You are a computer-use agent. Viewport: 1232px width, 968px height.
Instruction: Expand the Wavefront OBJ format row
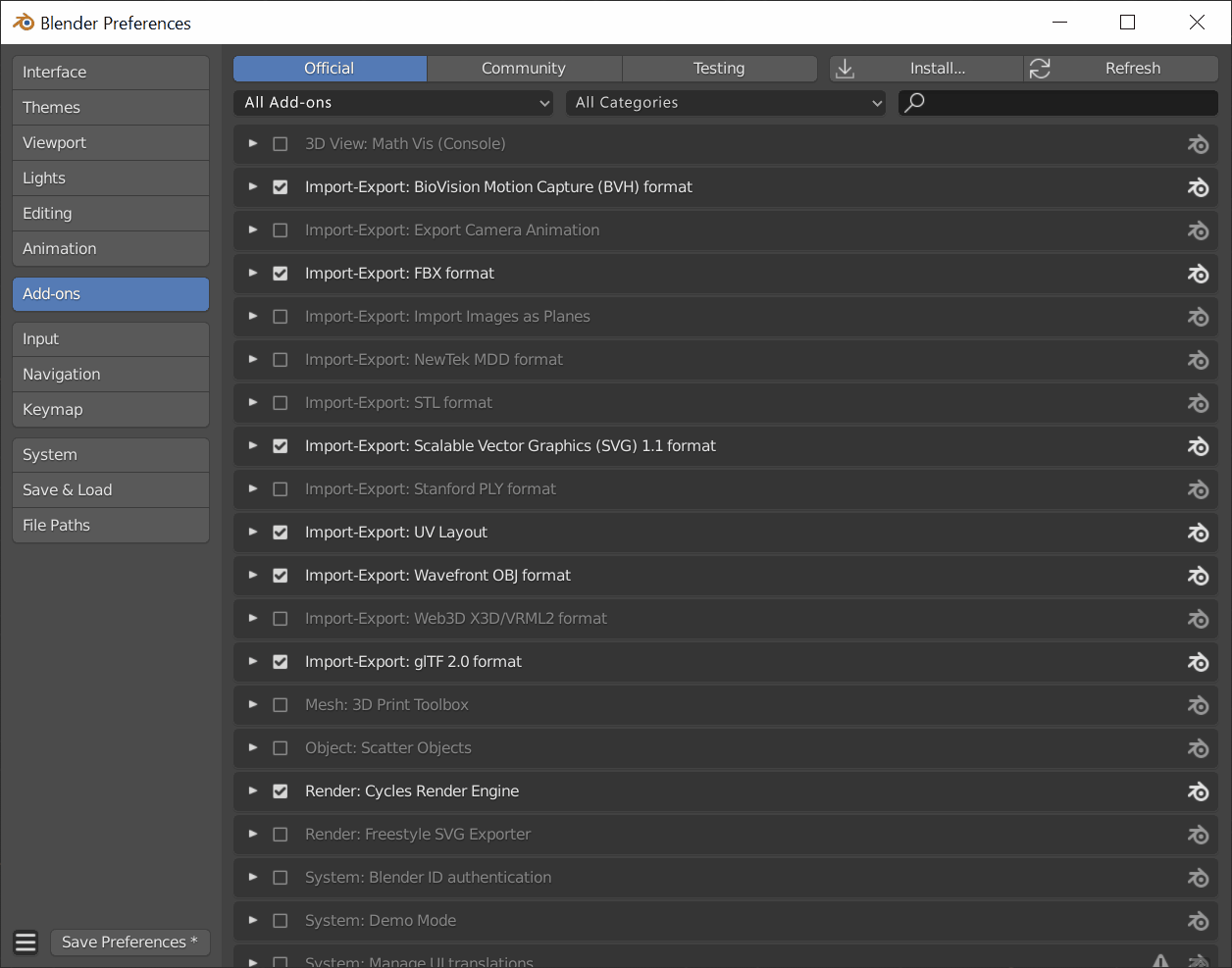coord(253,575)
